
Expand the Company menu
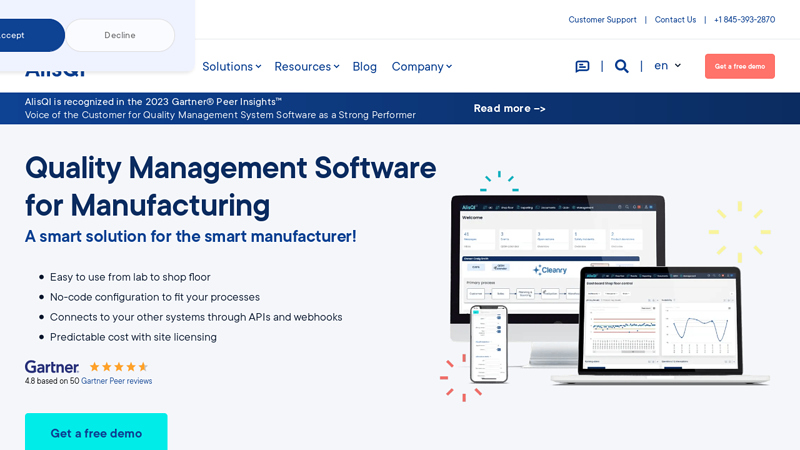pyautogui.click(x=421, y=66)
